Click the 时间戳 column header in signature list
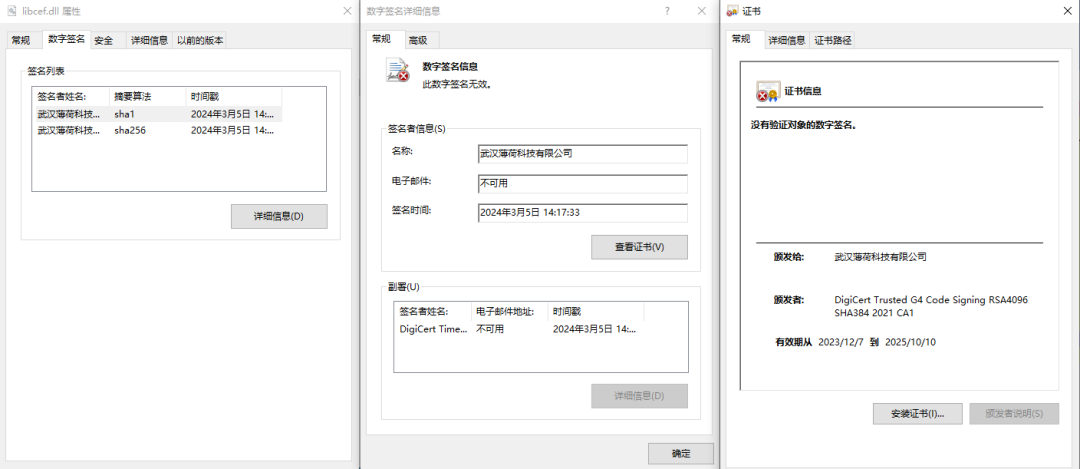The width and height of the screenshot is (1080, 469). click(x=233, y=96)
